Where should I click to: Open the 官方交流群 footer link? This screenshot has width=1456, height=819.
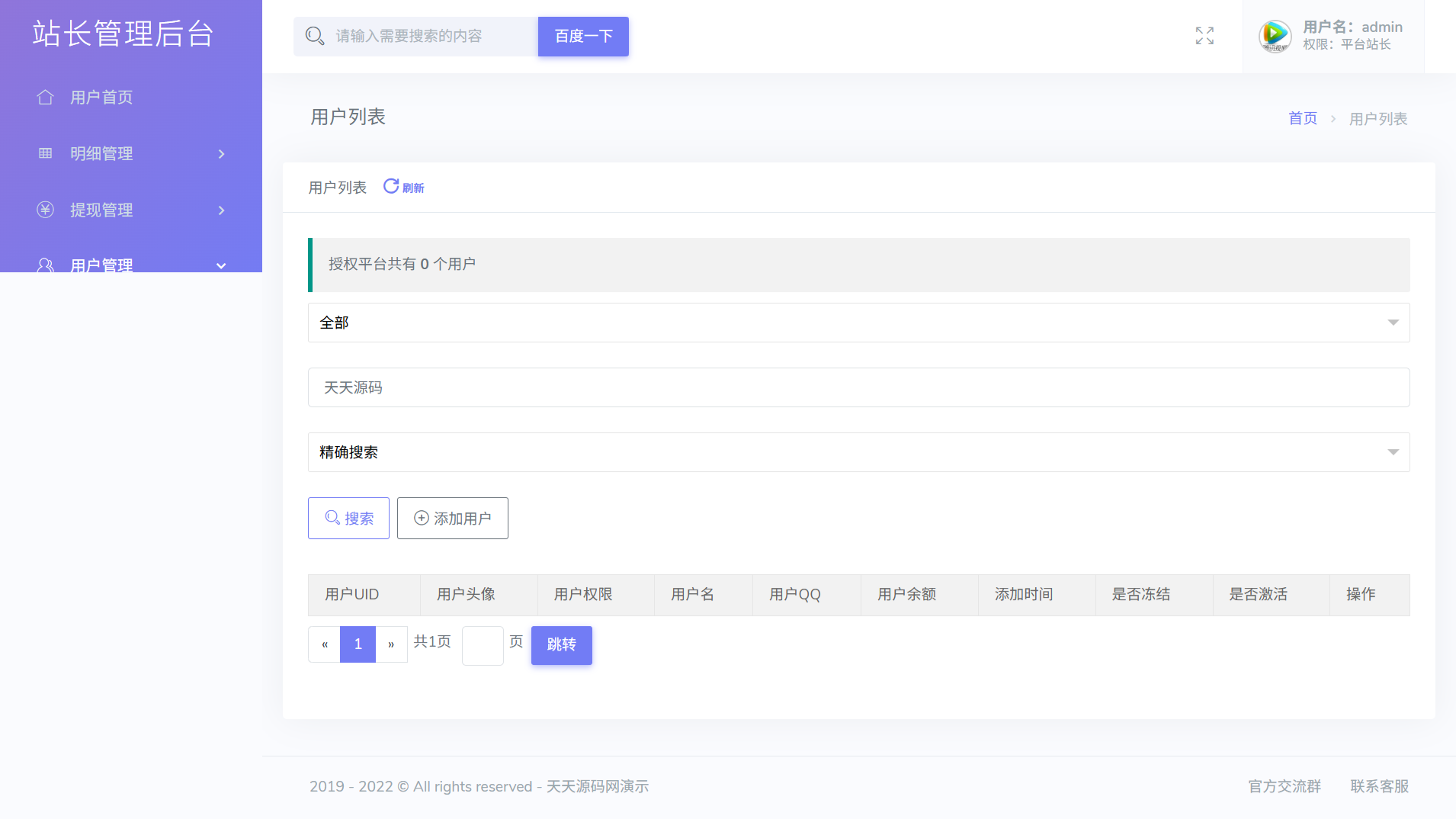pyautogui.click(x=1283, y=786)
